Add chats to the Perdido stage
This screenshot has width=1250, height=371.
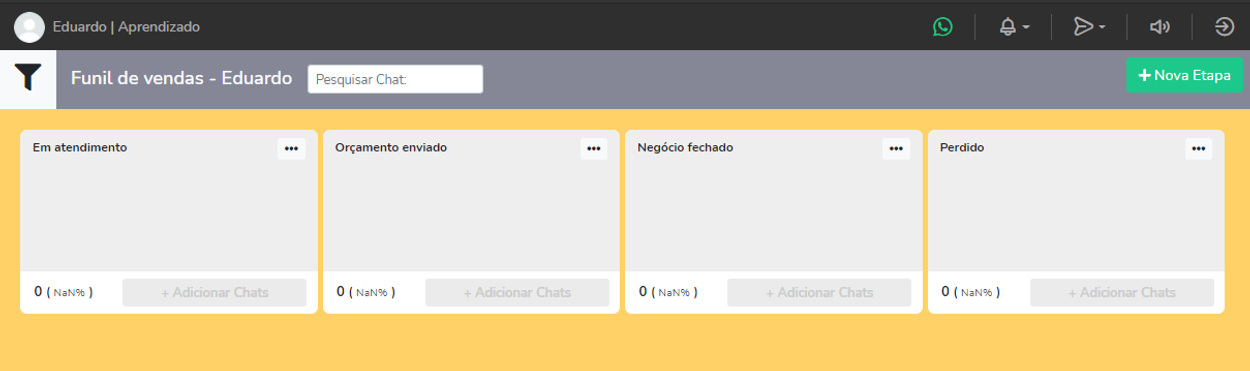pos(1122,292)
